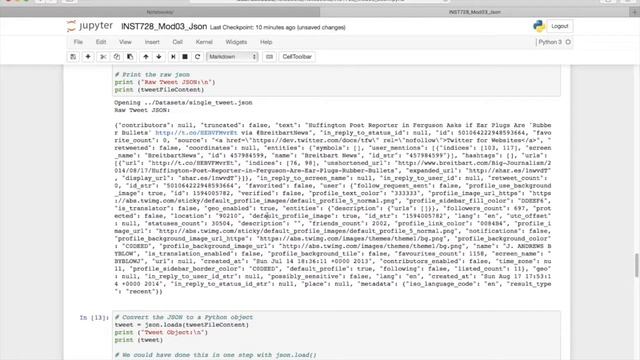Open the Help menu
Image resolution: width=640 pixels, height=360 pixels.
pyautogui.click(x=266, y=42)
